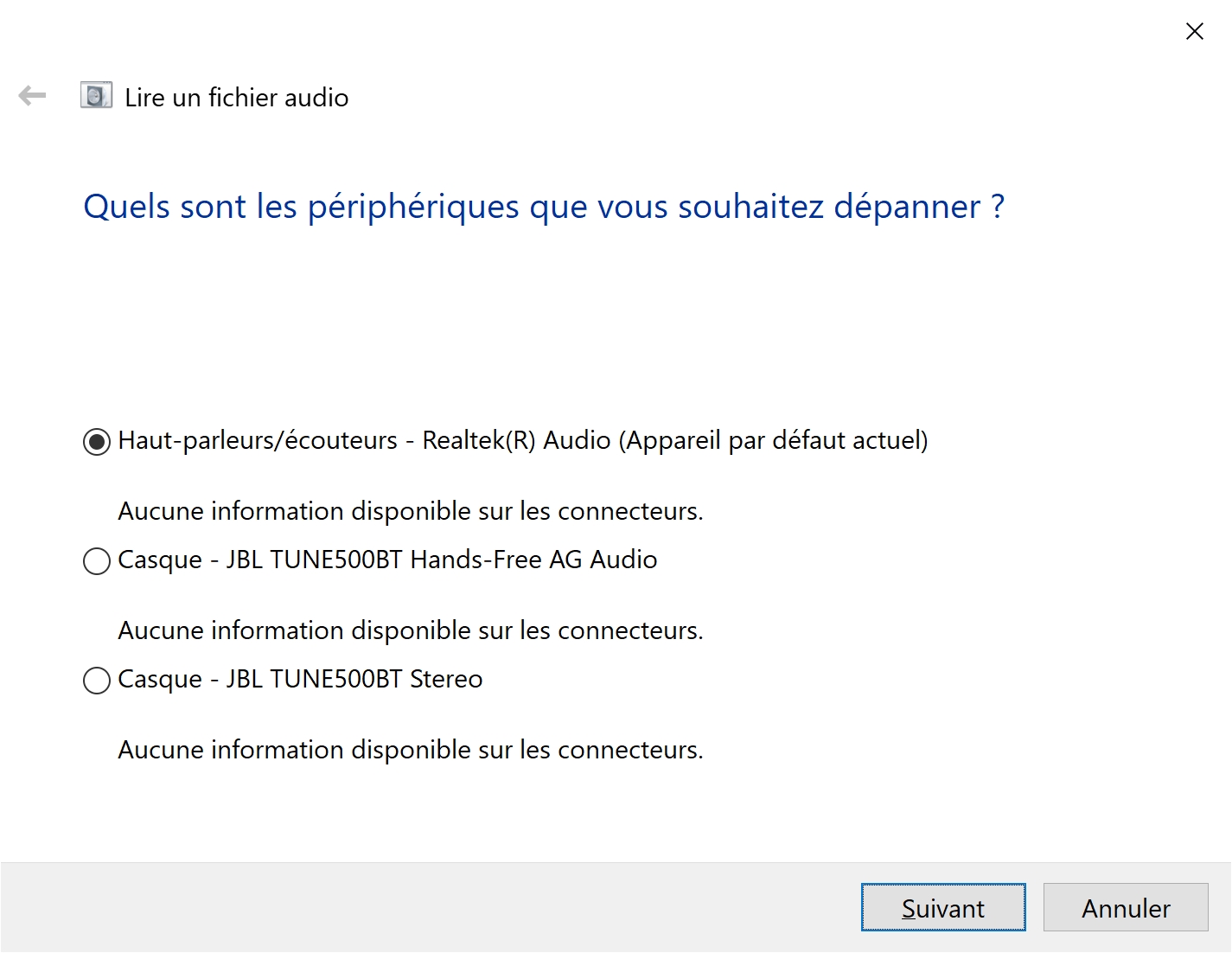Select the JBL TUNE500BT Stereo radio circle
The height and width of the screenshot is (953, 1232).
pyautogui.click(x=97, y=681)
